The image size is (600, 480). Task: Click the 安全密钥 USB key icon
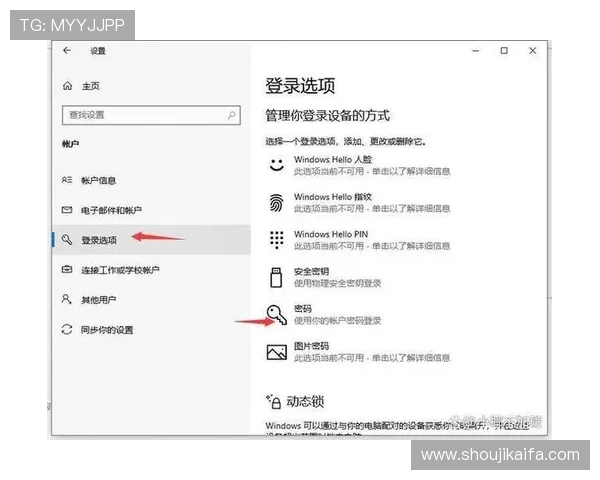(x=276, y=278)
